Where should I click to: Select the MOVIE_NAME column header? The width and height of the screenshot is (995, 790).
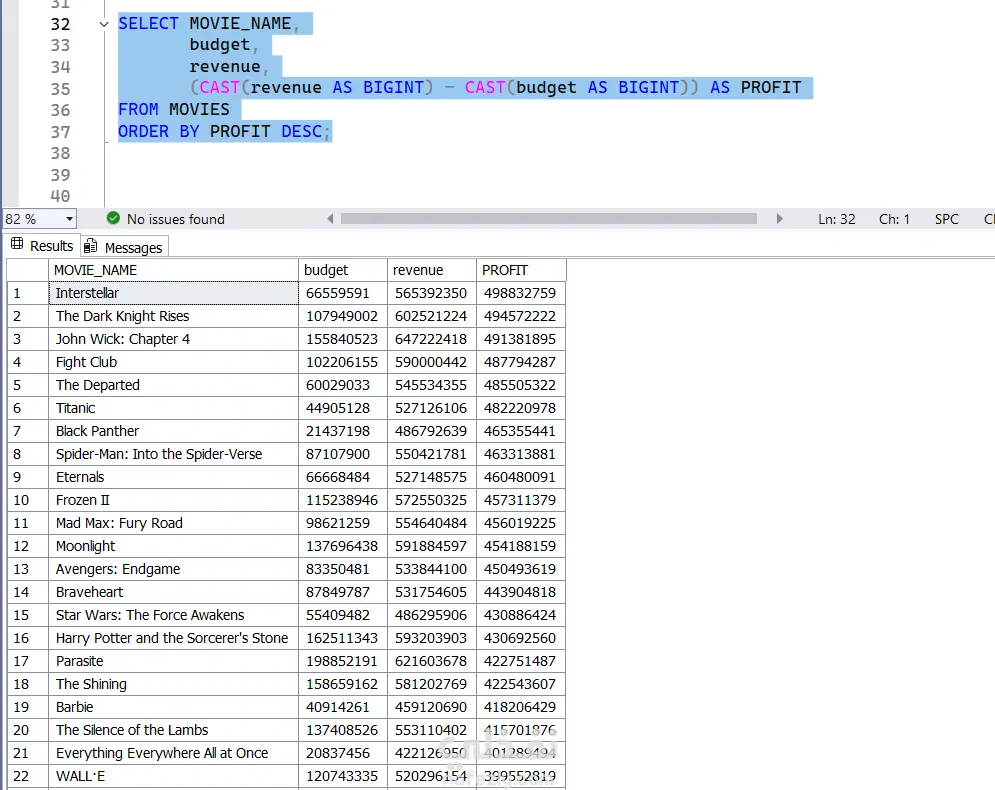[x=173, y=270]
